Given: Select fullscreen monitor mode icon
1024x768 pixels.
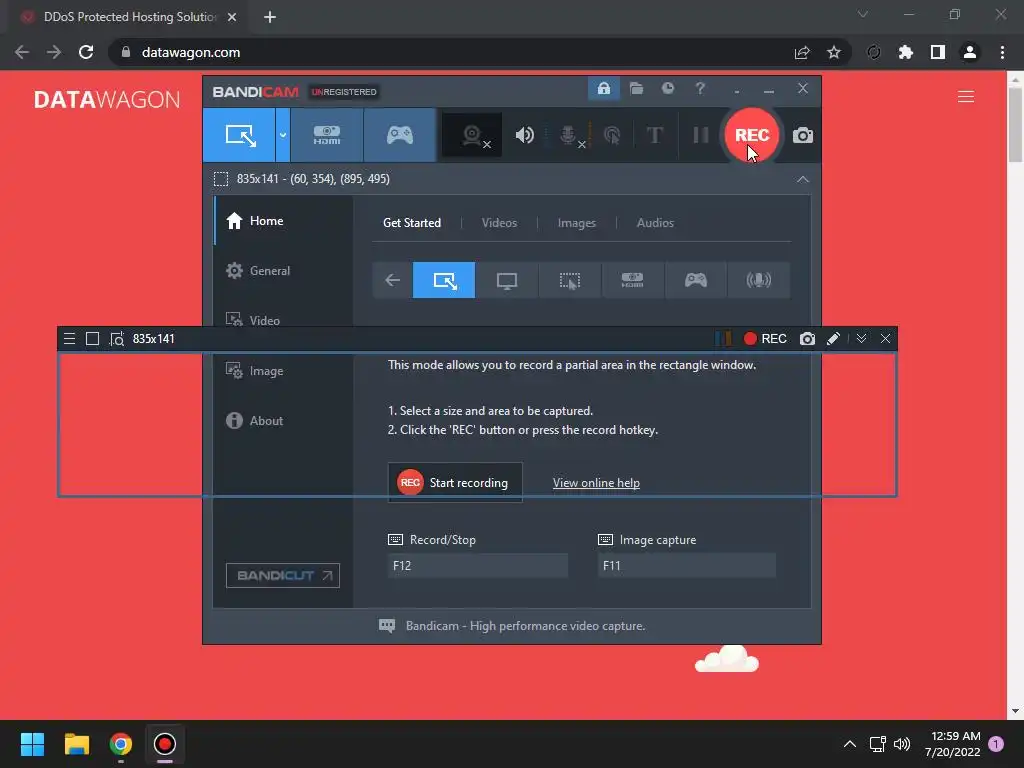Looking at the screenshot, I should [507, 280].
